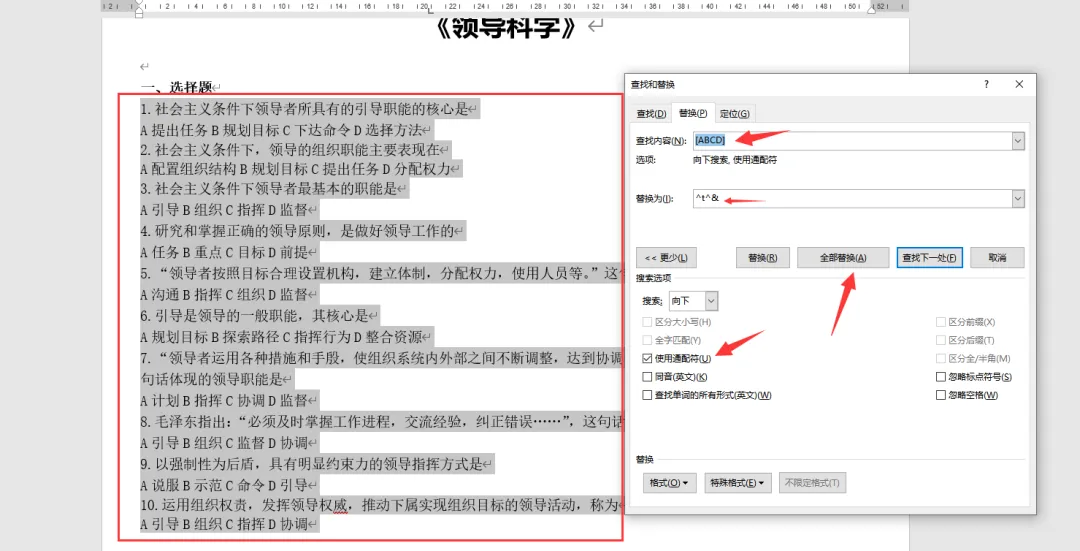Click the right indent marker on the ruler
1080x551 pixels.
871,9
